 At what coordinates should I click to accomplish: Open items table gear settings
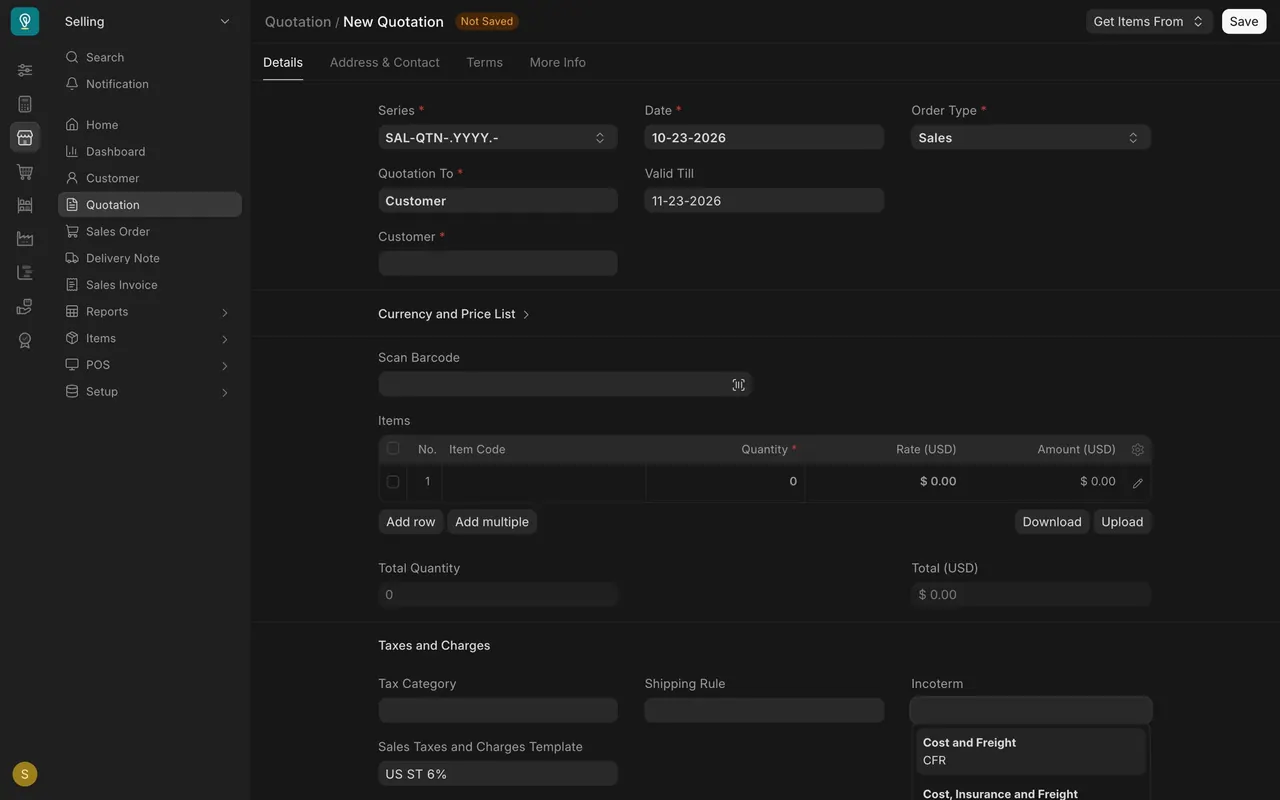(x=1137, y=450)
